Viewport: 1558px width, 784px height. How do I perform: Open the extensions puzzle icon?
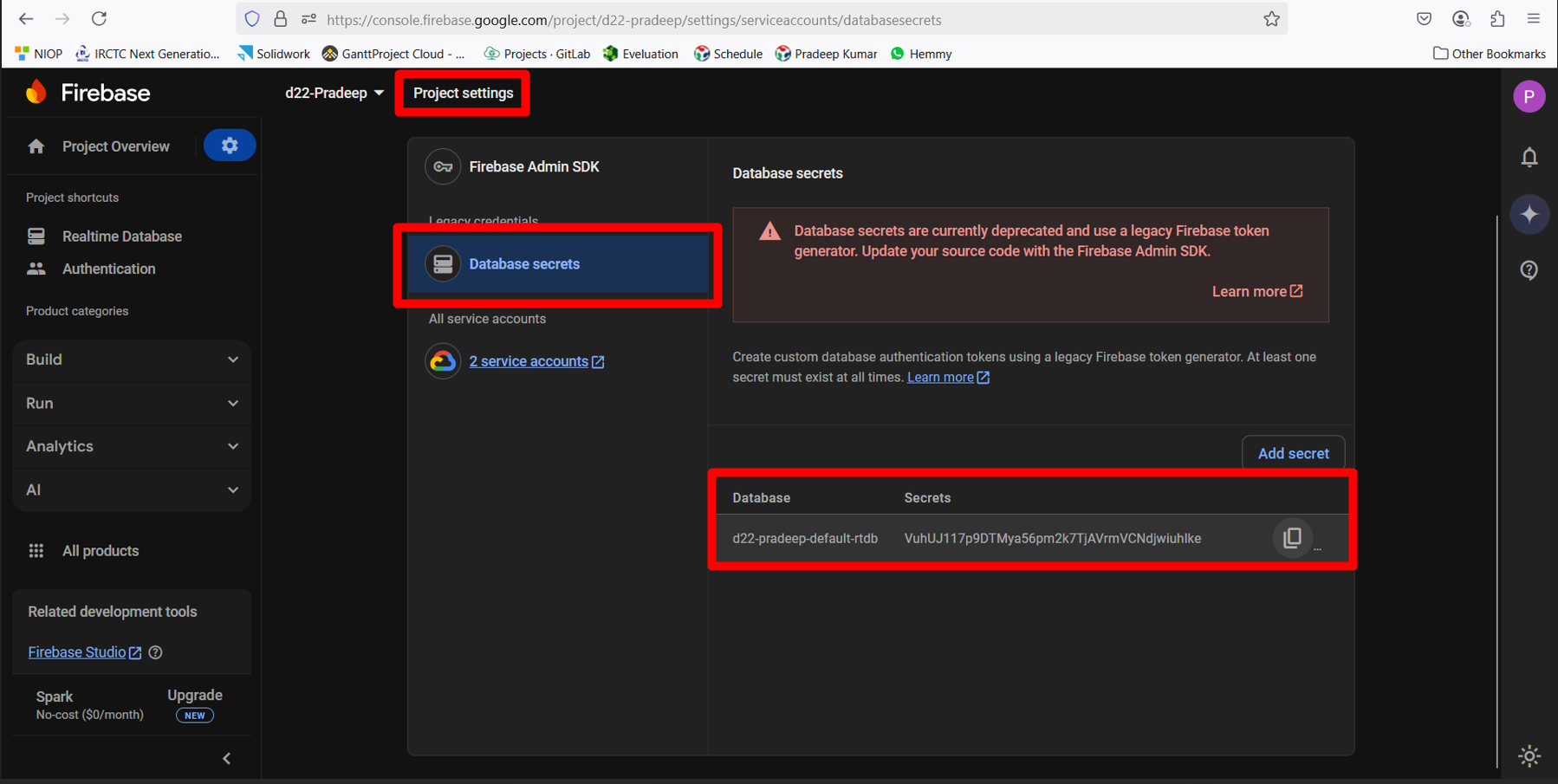click(x=1497, y=19)
